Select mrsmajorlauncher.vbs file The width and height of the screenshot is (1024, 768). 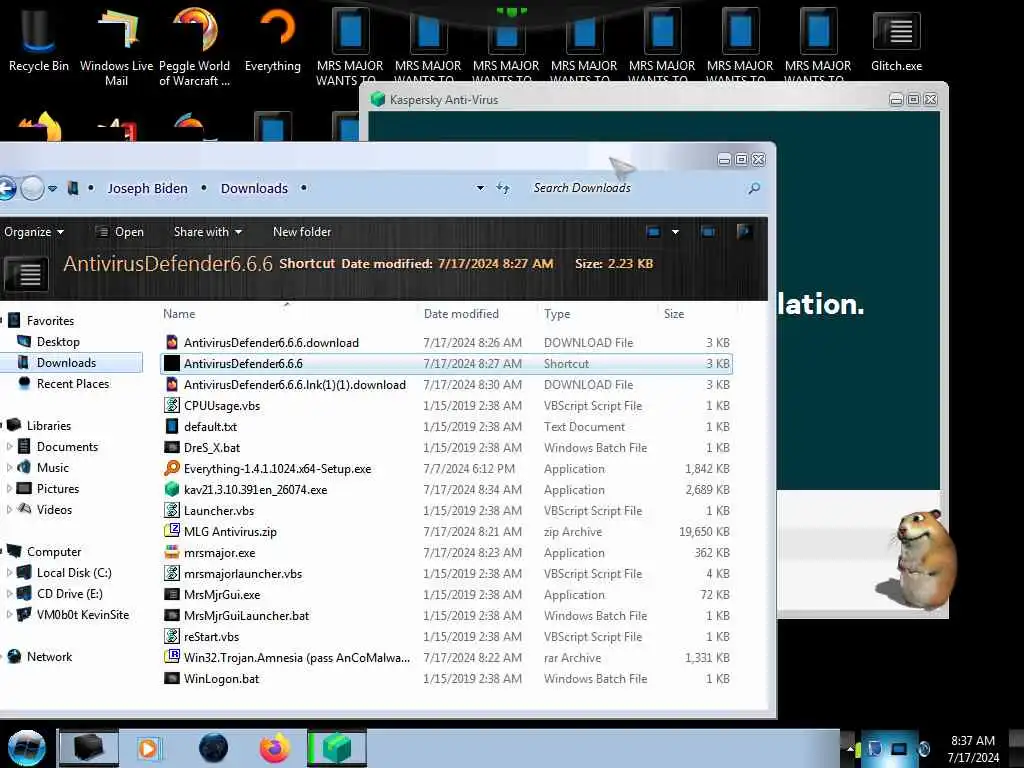click(243, 573)
